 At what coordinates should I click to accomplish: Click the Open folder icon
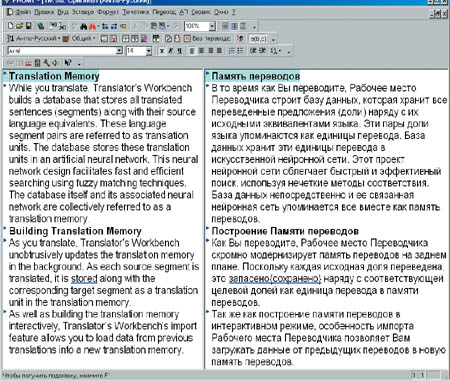point(20,26)
